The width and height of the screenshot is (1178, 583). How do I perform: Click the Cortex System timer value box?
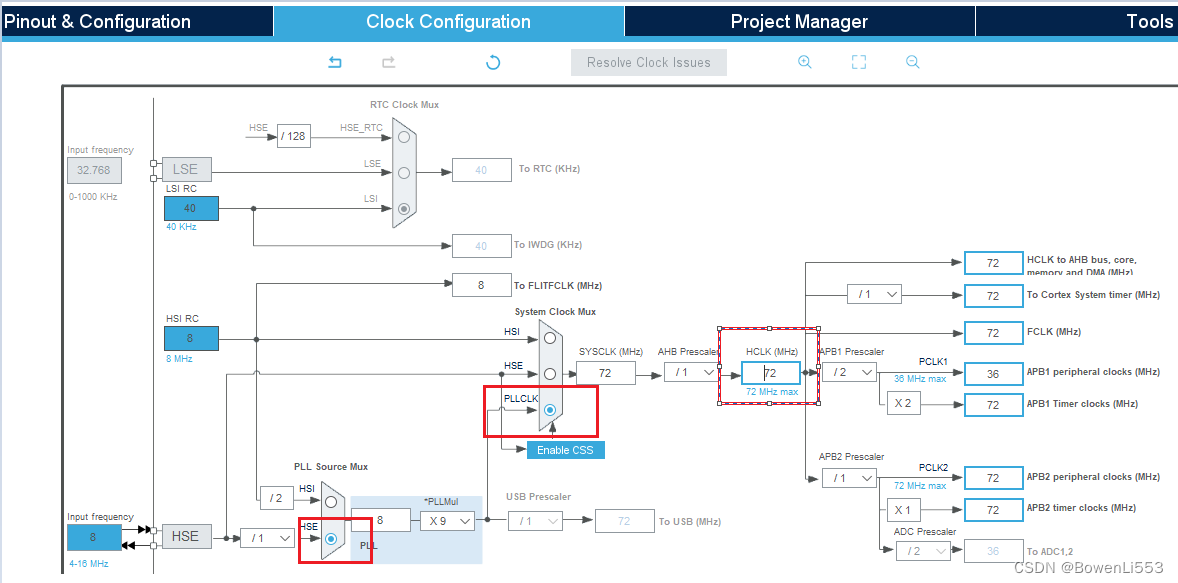[x=993, y=295]
